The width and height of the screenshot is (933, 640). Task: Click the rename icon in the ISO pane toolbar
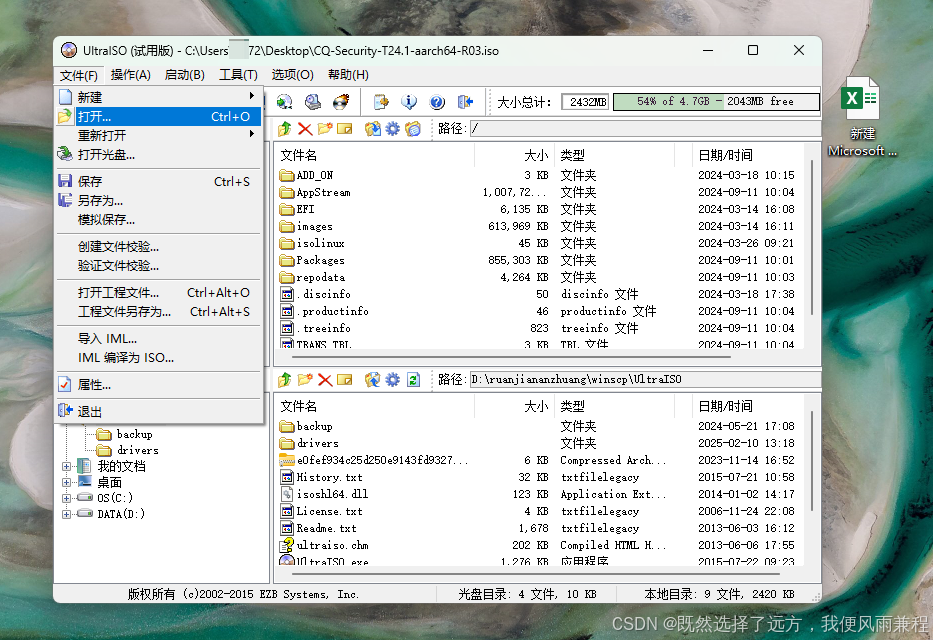(x=345, y=128)
